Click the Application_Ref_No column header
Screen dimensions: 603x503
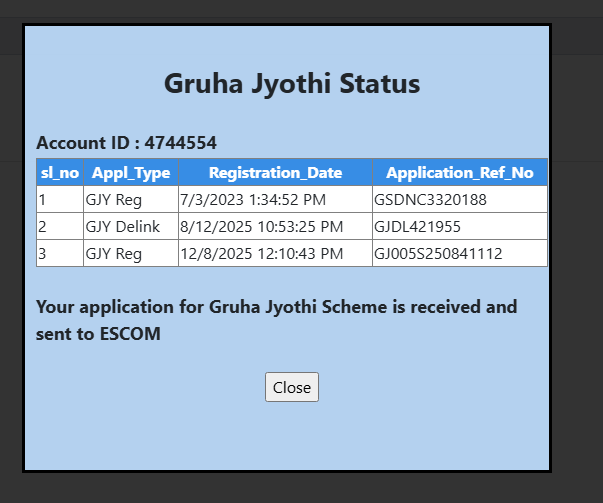pos(460,173)
